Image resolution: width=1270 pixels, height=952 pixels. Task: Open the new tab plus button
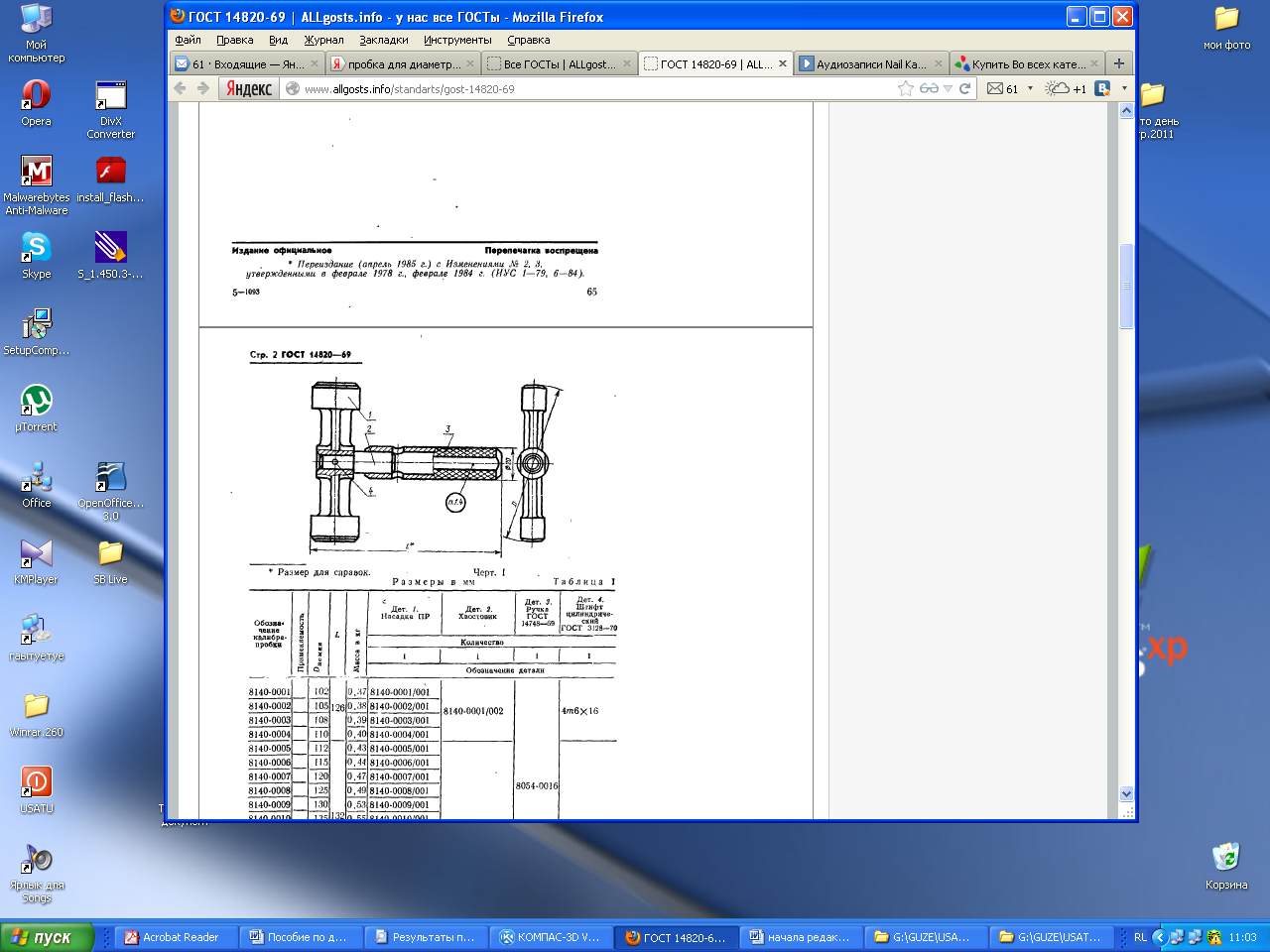(1118, 63)
